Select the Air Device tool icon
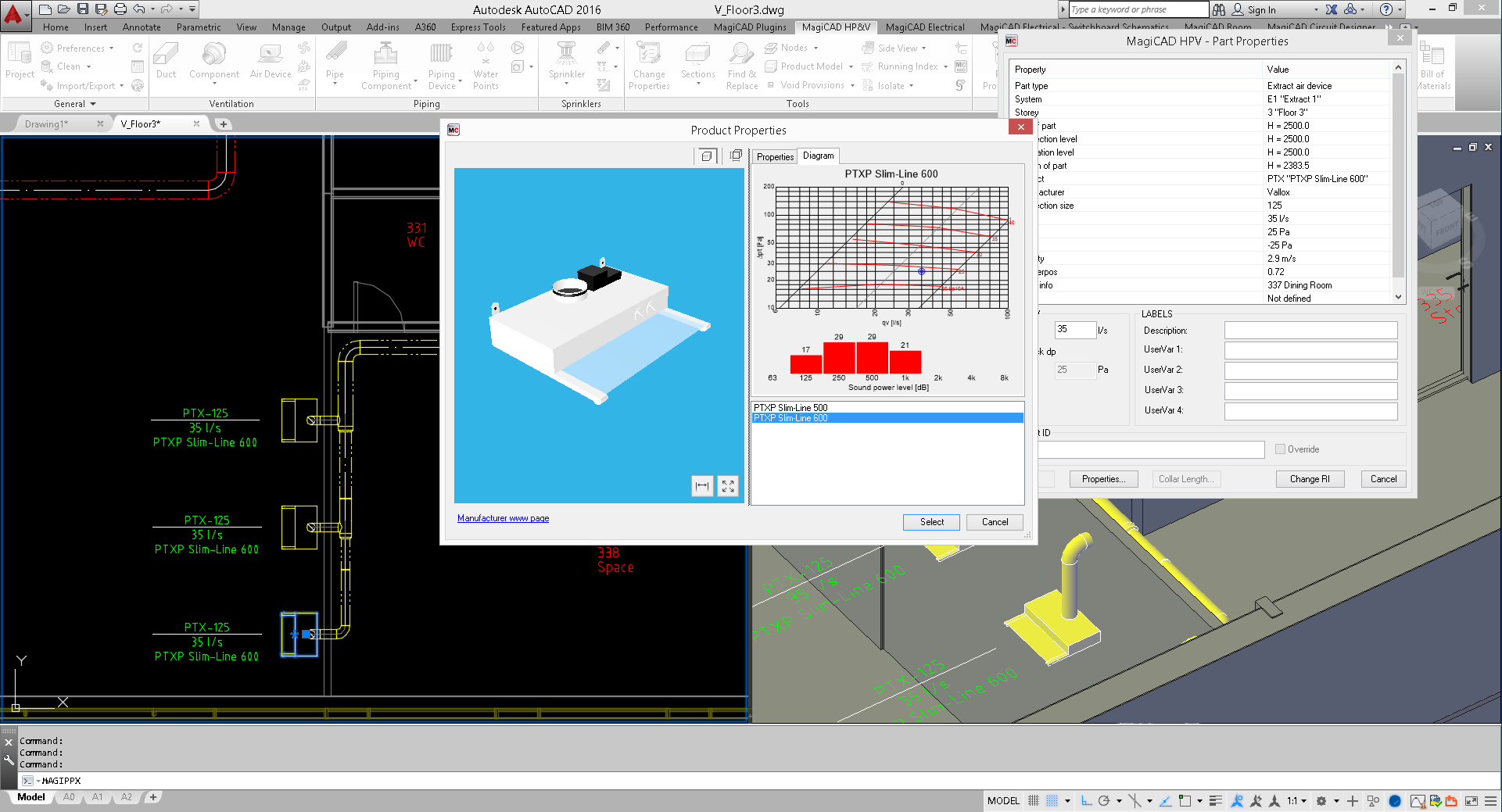This screenshot has height=812, width=1502. click(x=271, y=61)
